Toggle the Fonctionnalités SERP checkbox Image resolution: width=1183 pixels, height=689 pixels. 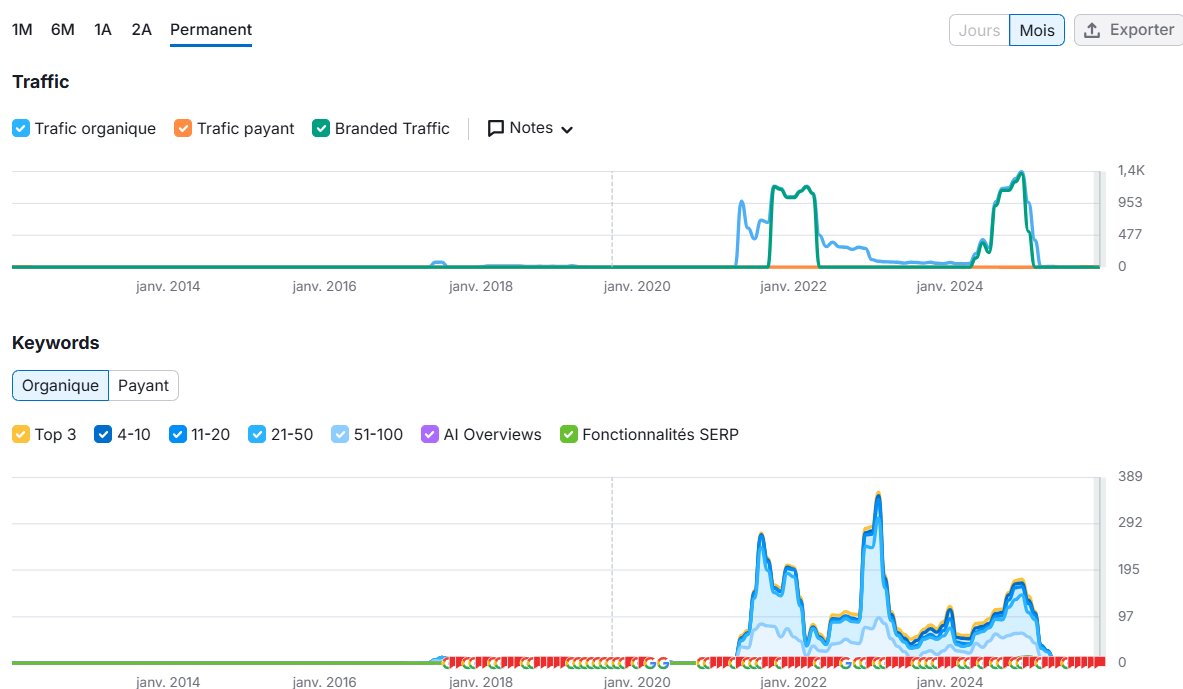(569, 435)
